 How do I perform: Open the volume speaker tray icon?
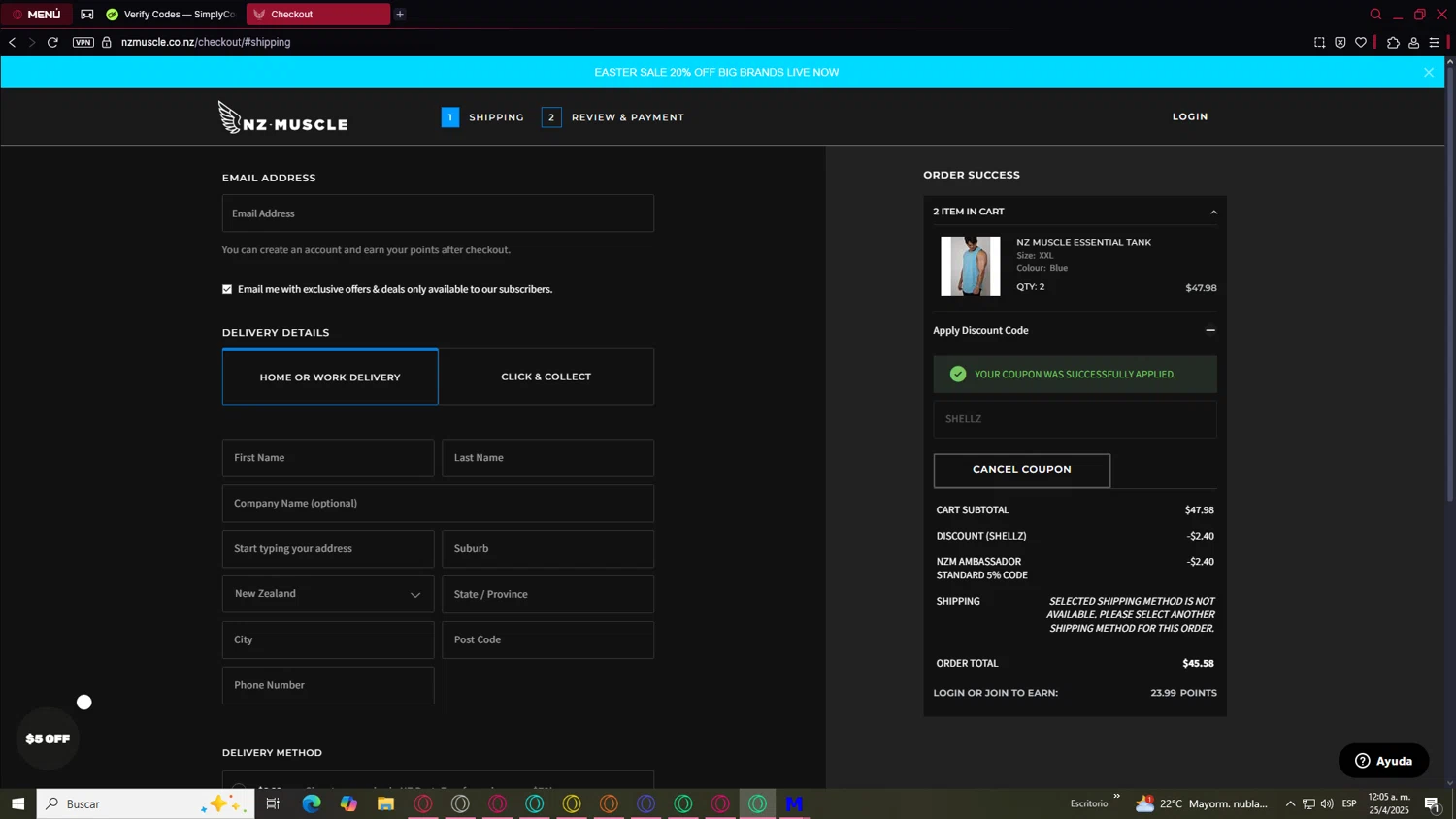click(x=1327, y=804)
